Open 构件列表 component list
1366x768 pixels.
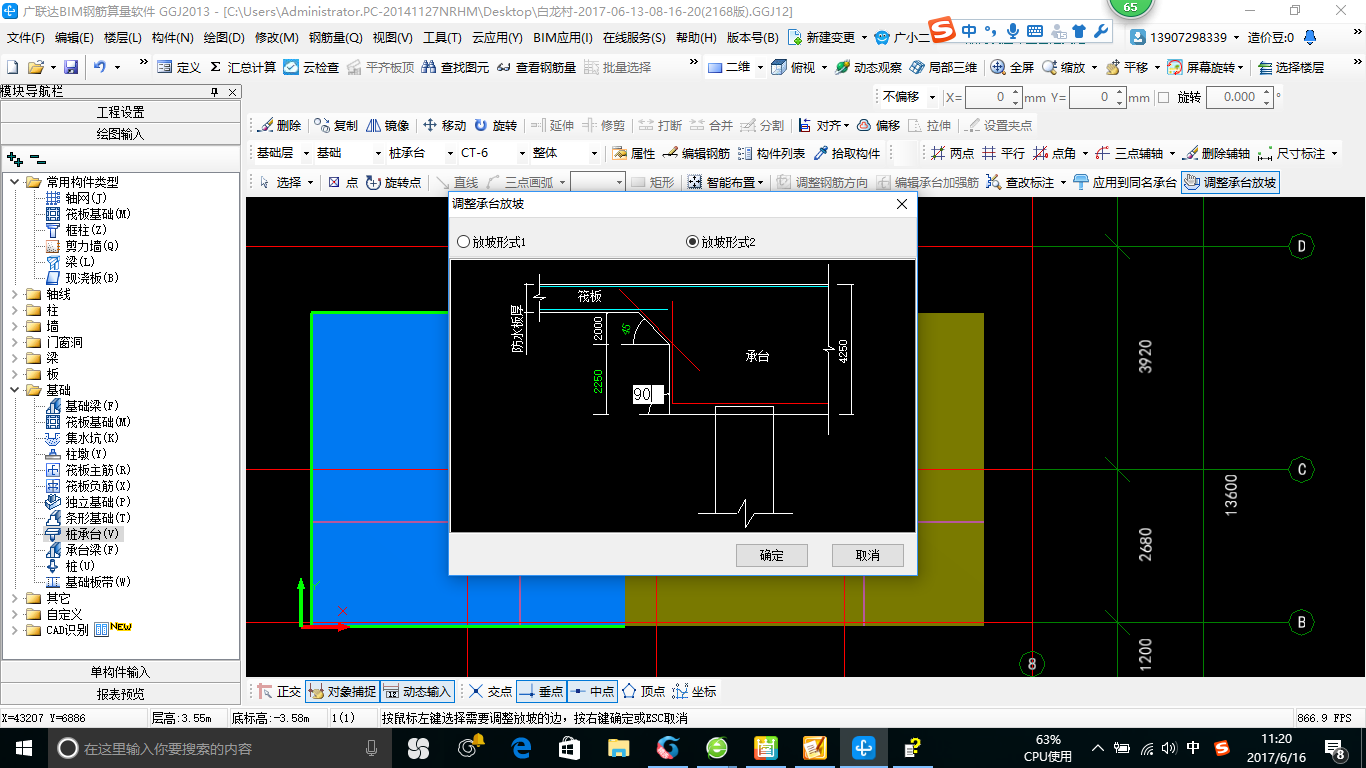pos(771,153)
